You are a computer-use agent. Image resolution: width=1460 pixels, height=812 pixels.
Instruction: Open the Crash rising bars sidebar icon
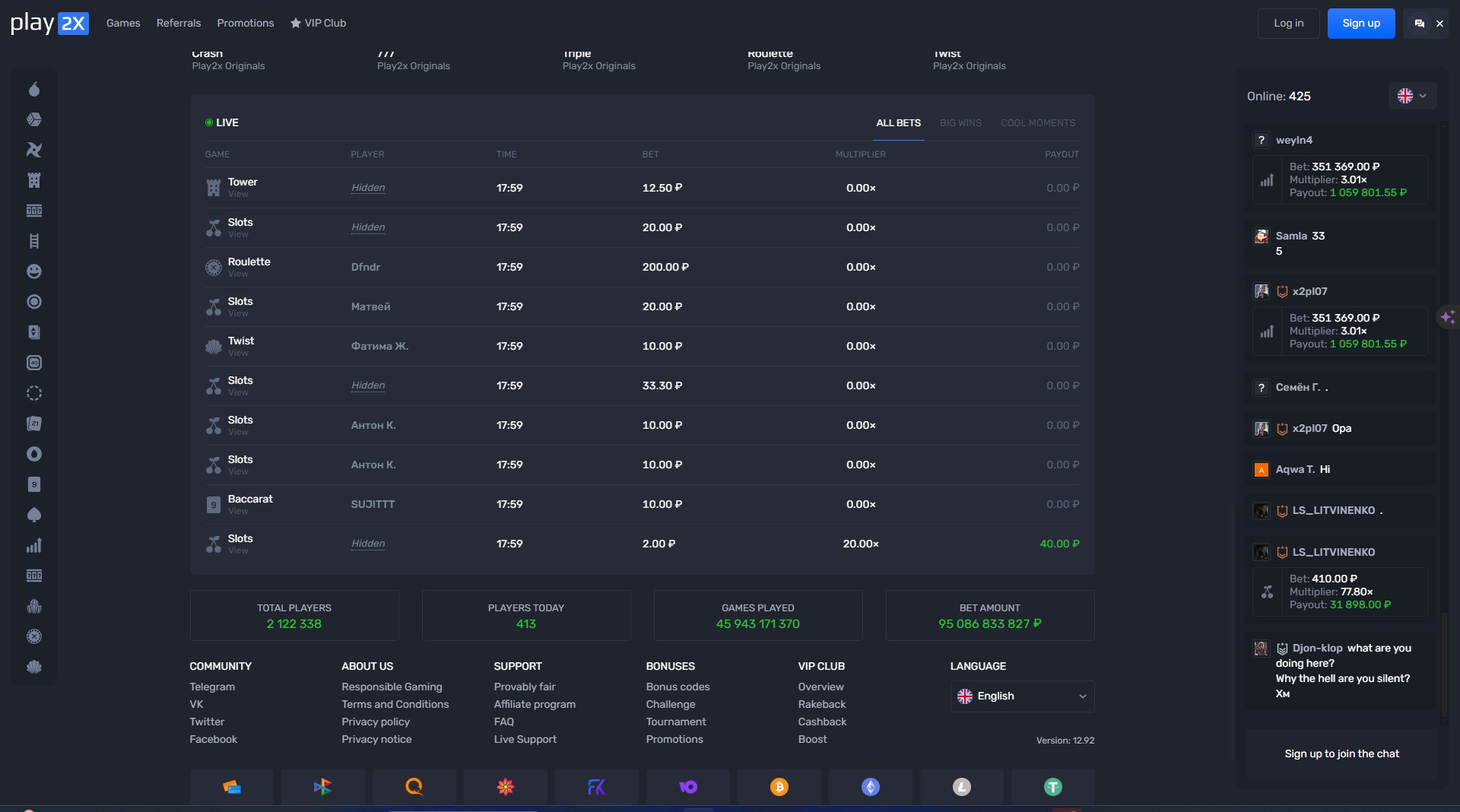pos(34,545)
